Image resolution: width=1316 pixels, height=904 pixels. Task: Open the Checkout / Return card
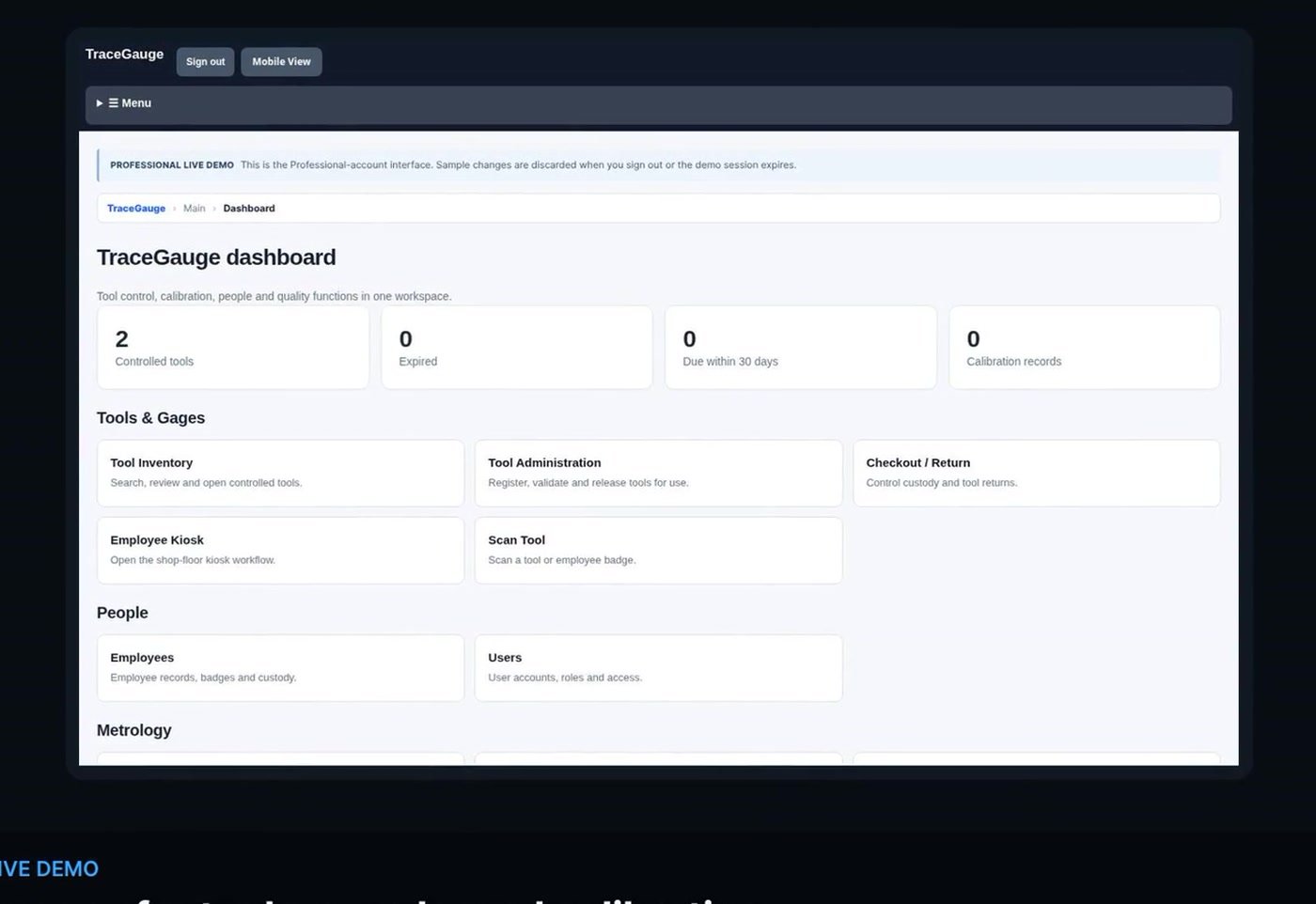tap(1037, 474)
